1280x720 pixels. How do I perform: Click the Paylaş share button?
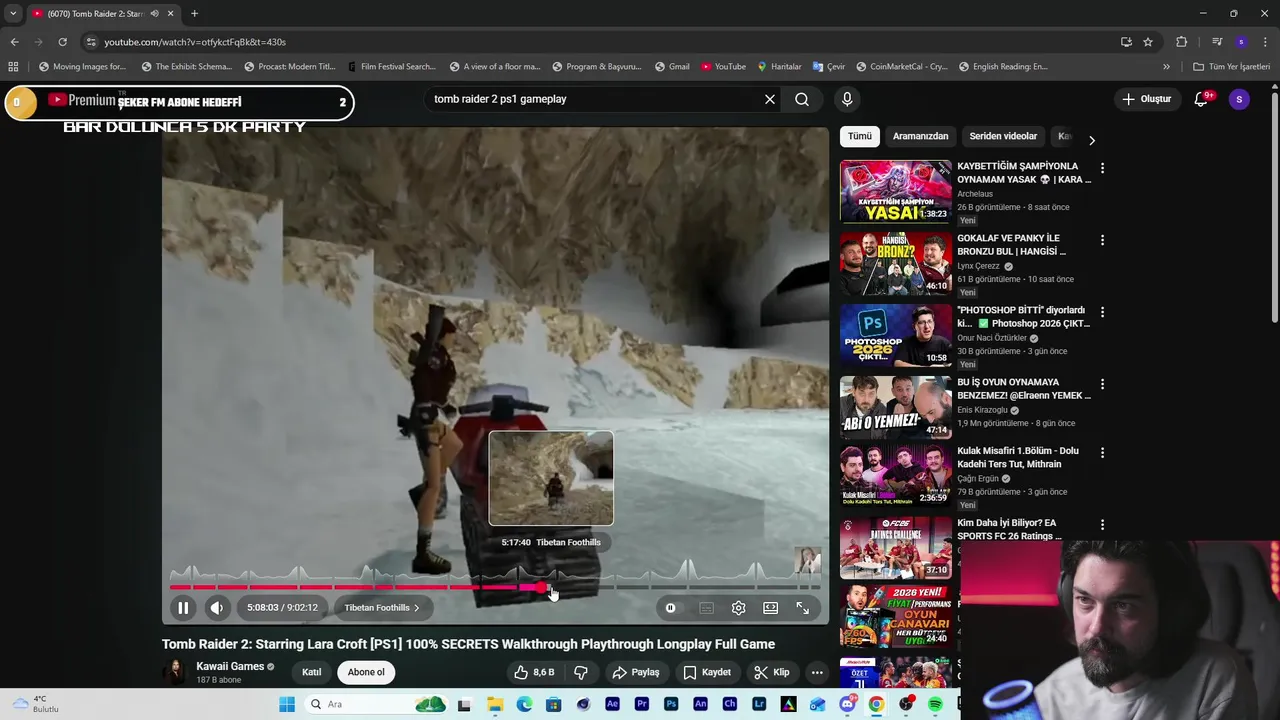click(636, 672)
